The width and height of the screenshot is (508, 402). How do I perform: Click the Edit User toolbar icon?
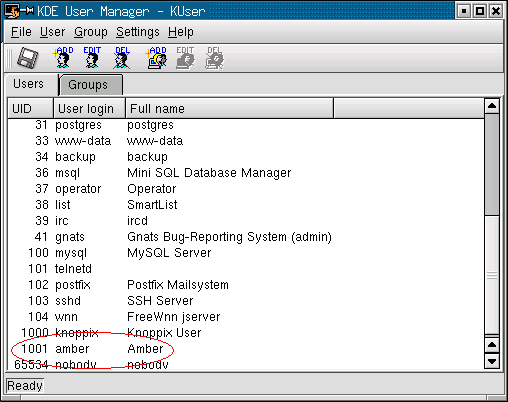click(x=92, y=58)
